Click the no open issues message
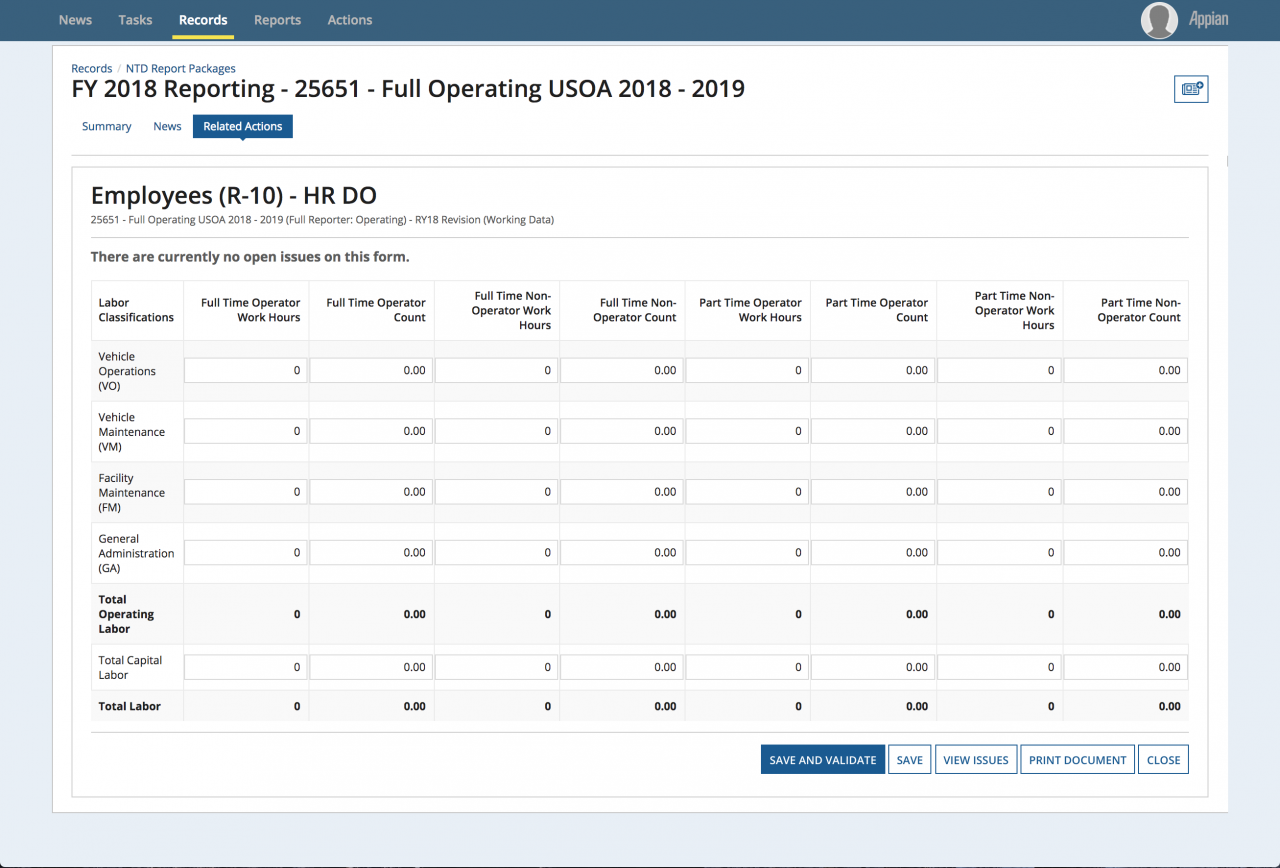 pyautogui.click(x=250, y=257)
